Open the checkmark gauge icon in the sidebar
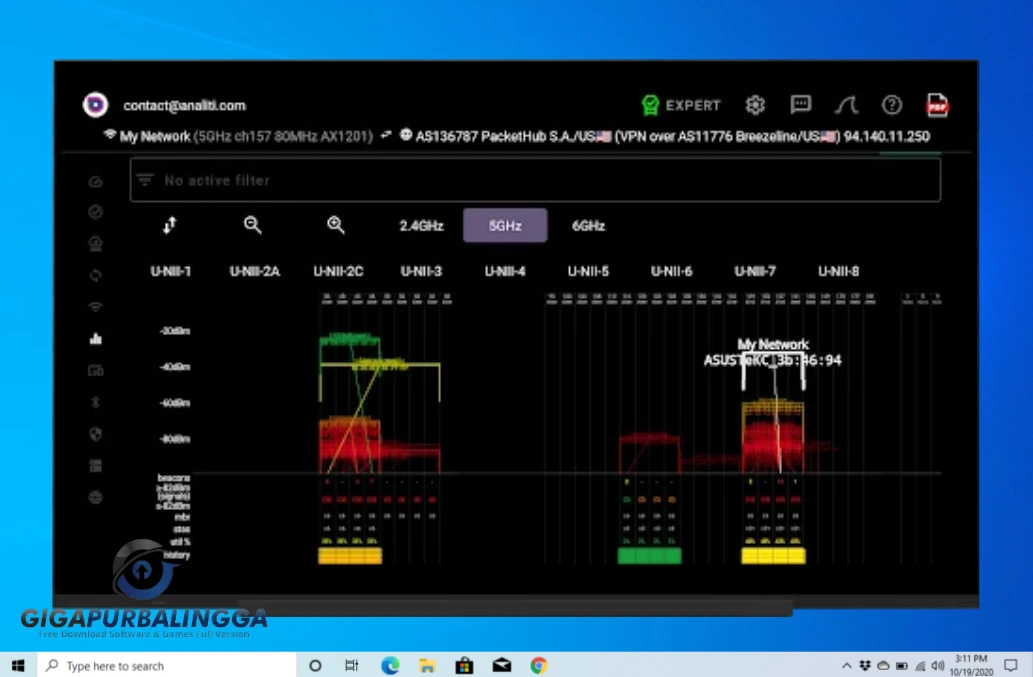Viewport: 1033px width, 677px height. coord(96,212)
